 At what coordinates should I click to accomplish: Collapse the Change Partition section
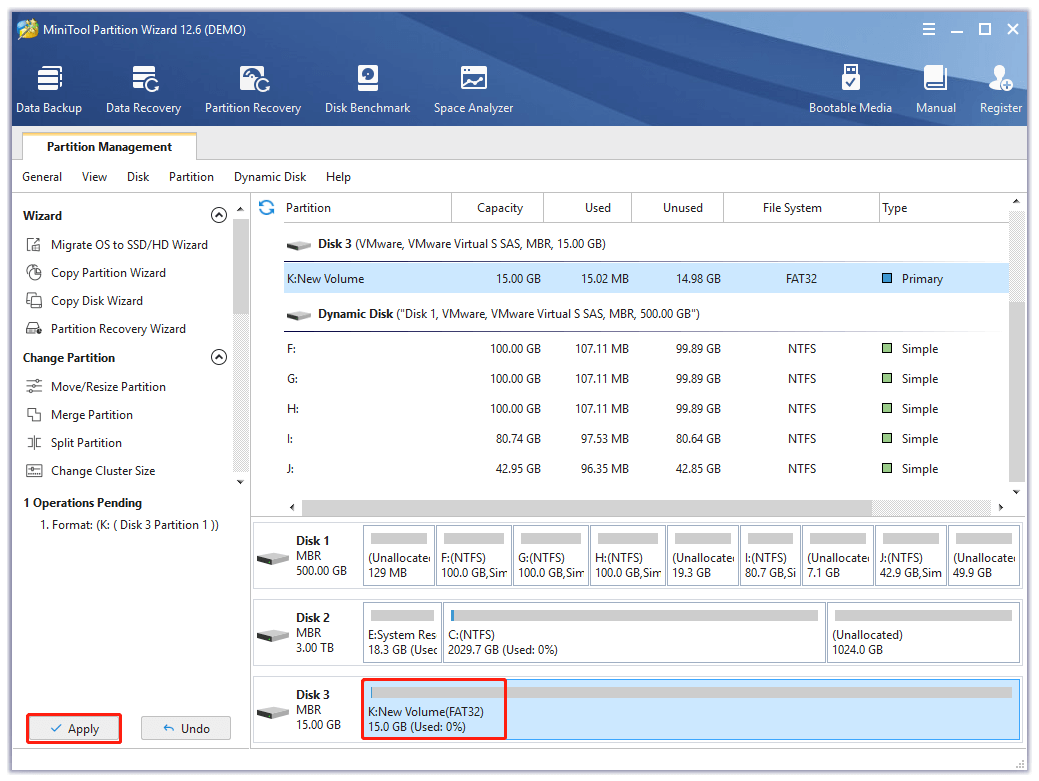click(x=219, y=357)
